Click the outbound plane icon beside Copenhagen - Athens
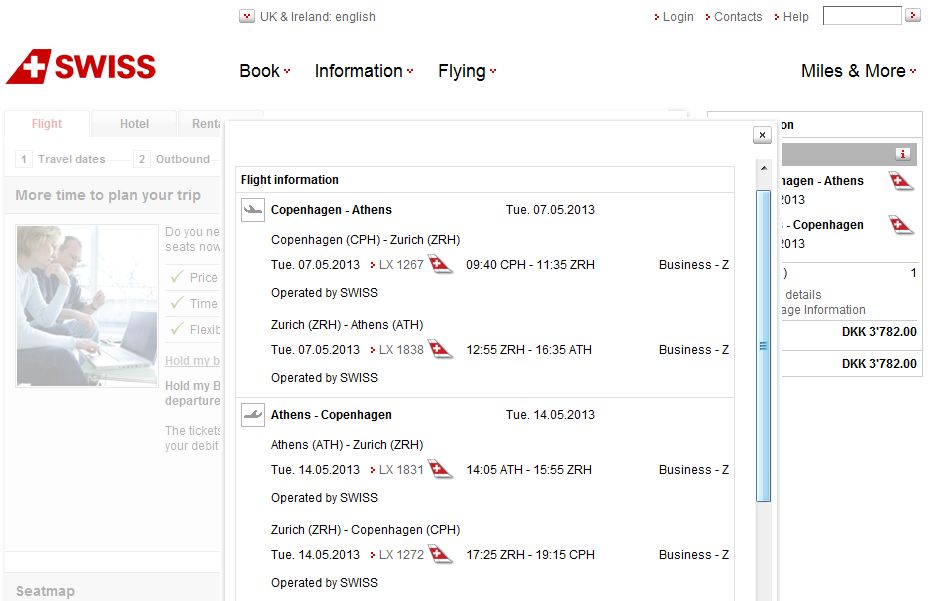 [x=253, y=210]
